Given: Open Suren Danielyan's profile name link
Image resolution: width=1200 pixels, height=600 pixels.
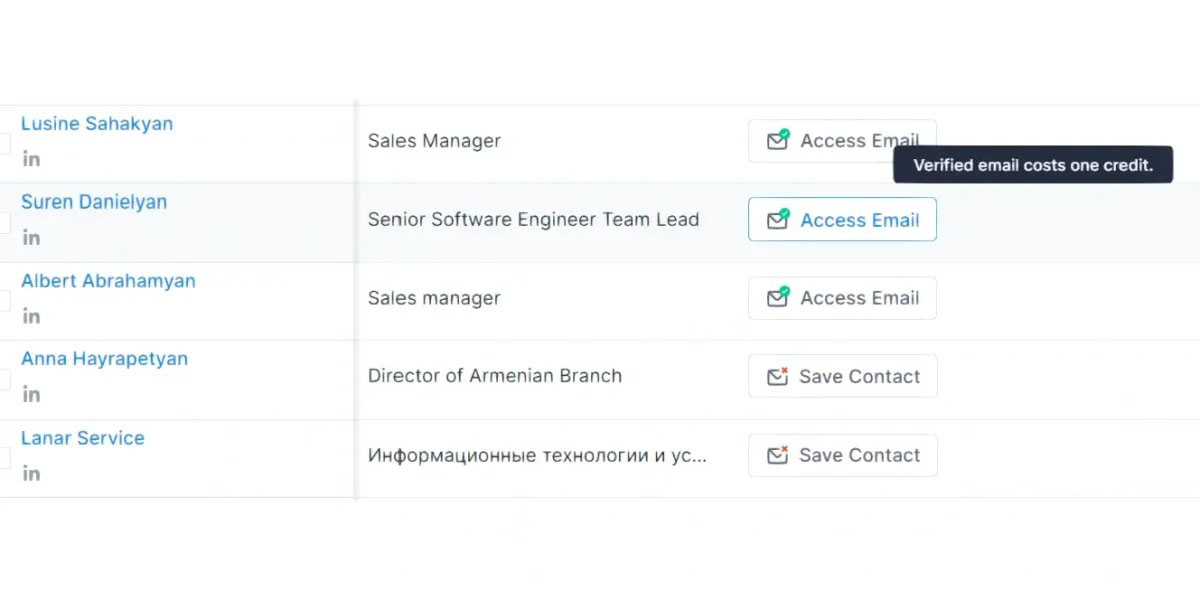Looking at the screenshot, I should 94,202.
